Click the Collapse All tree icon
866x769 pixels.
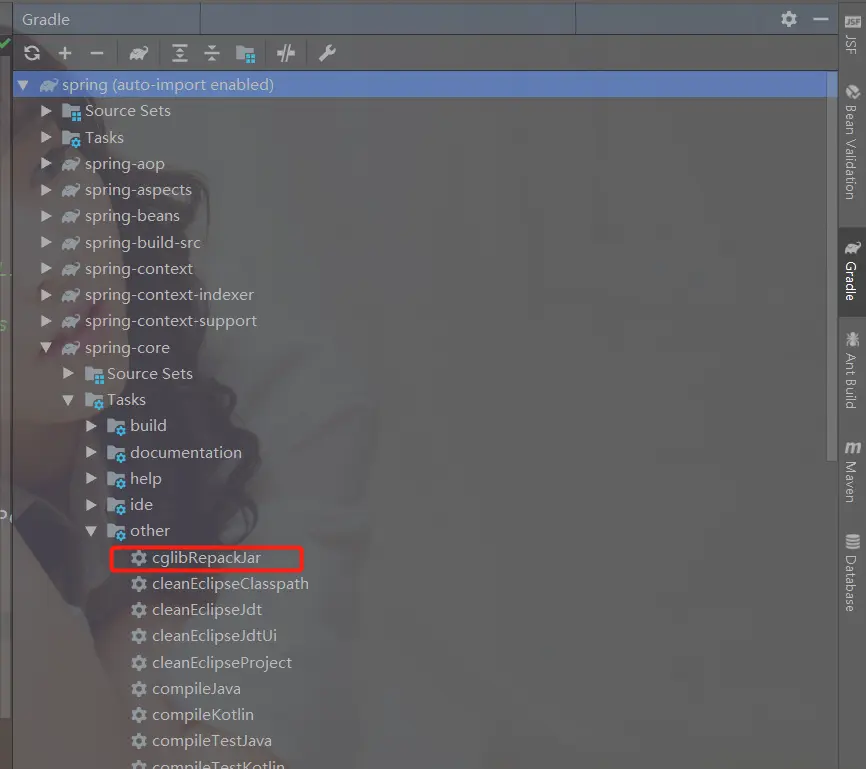[x=212, y=53]
